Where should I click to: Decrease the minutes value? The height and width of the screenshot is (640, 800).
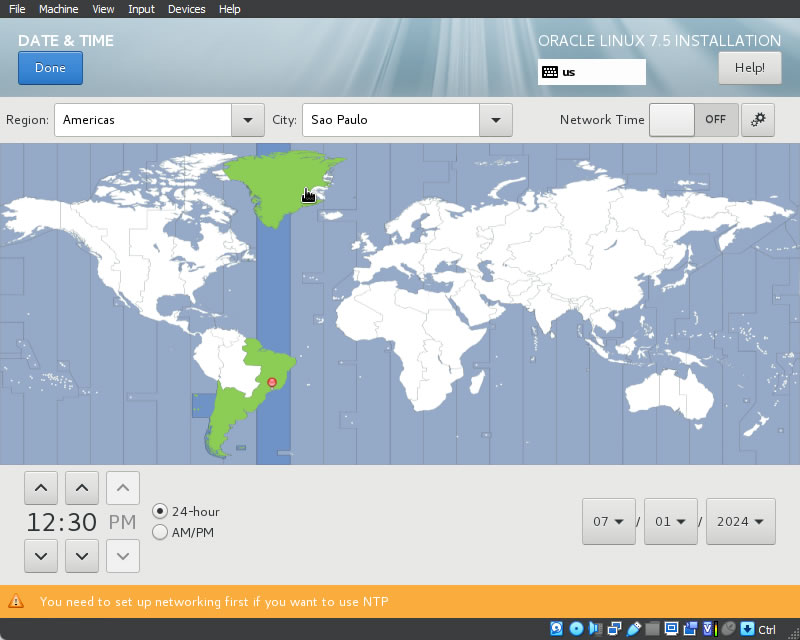click(x=82, y=556)
